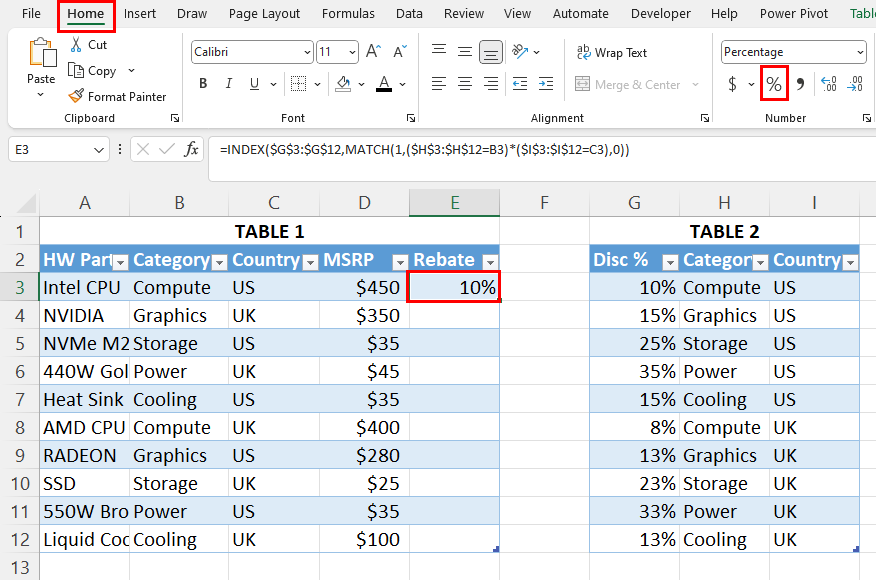Increase font size with the larger A icon

[x=373, y=52]
